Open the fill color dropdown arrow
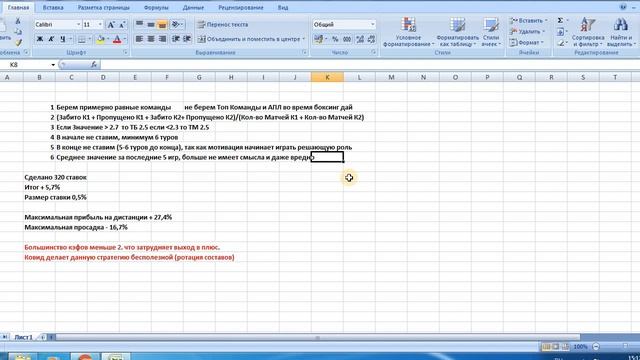The width and height of the screenshot is (640, 360). (108, 39)
